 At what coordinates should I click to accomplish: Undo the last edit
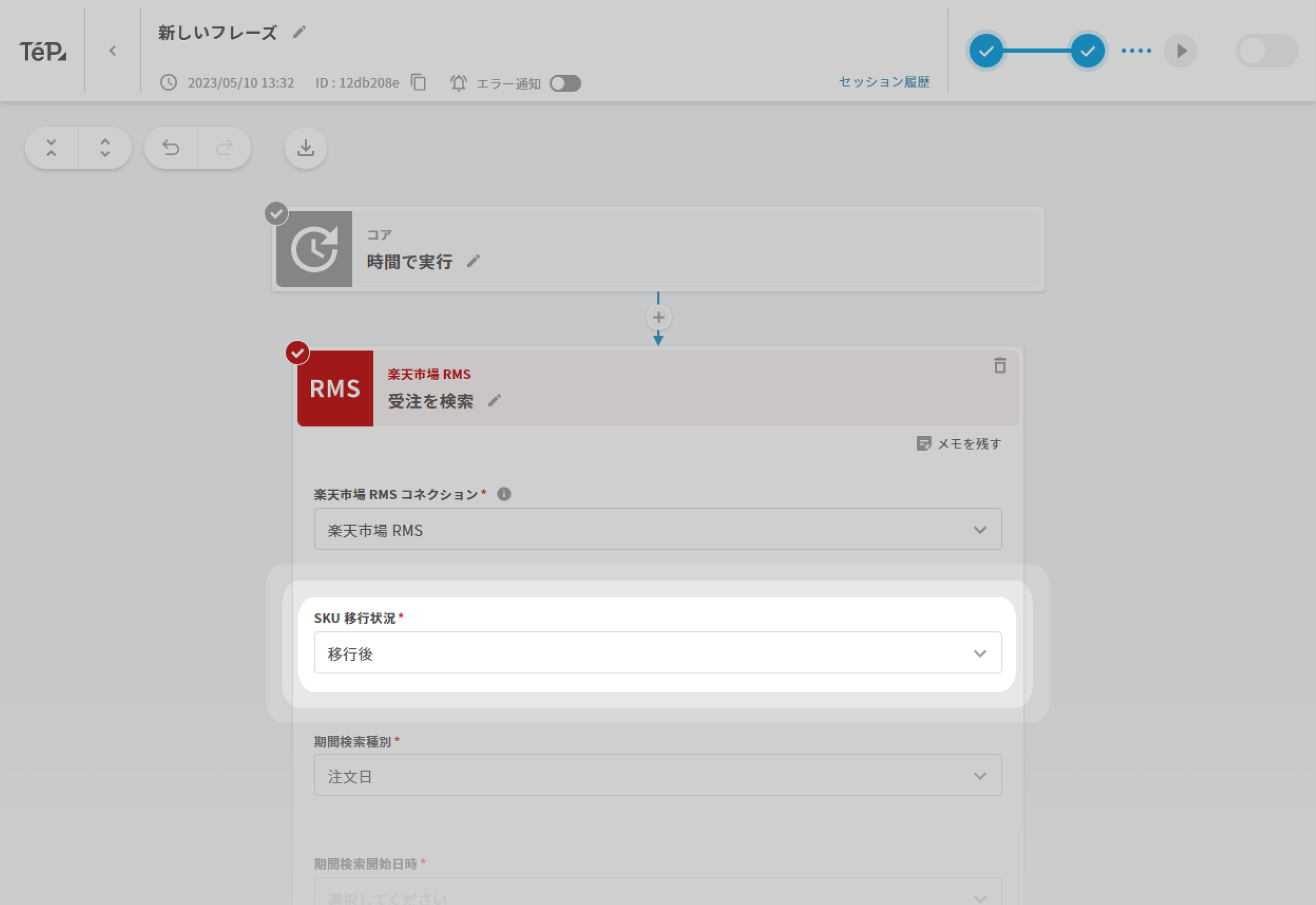(171, 148)
